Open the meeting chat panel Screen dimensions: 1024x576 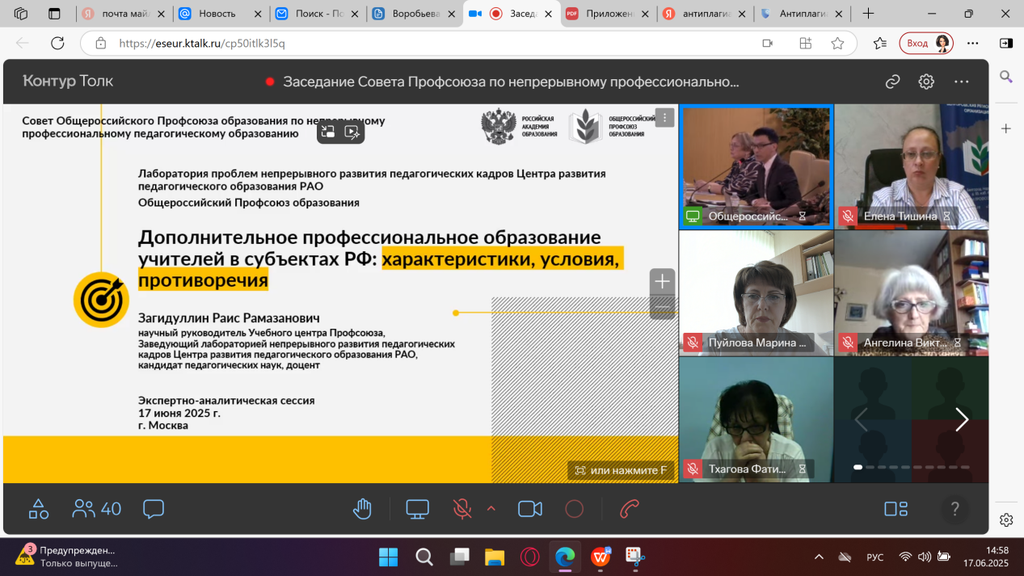(x=153, y=509)
